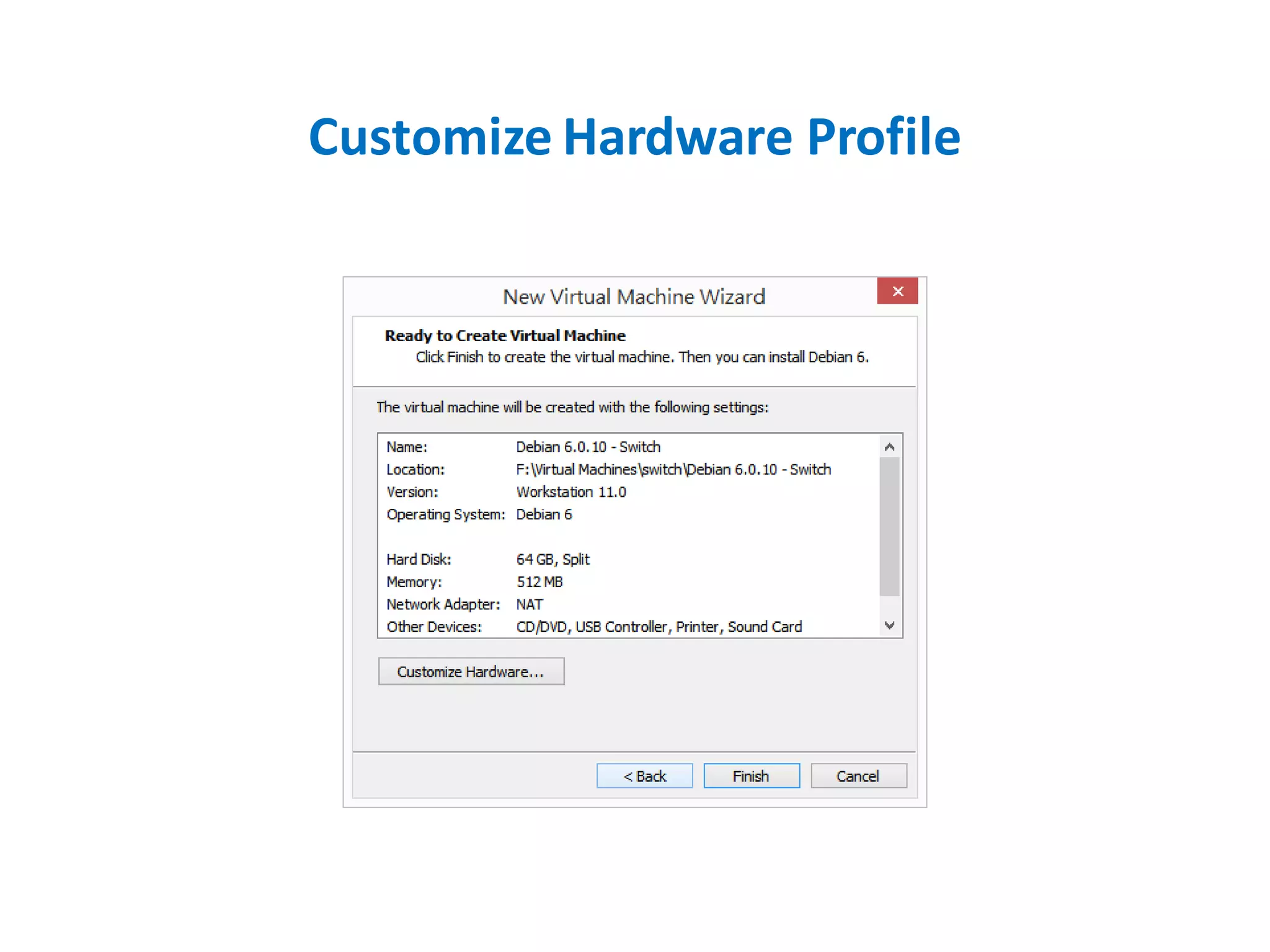
Task: Click the Finish button
Action: (x=751, y=776)
